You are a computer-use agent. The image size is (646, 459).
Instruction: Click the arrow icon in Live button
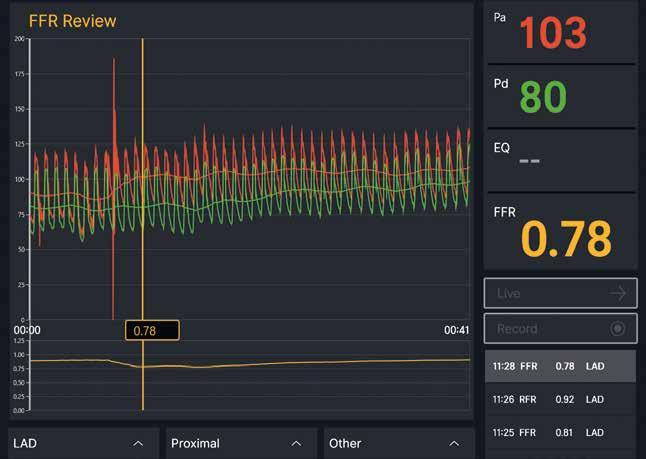coord(618,293)
